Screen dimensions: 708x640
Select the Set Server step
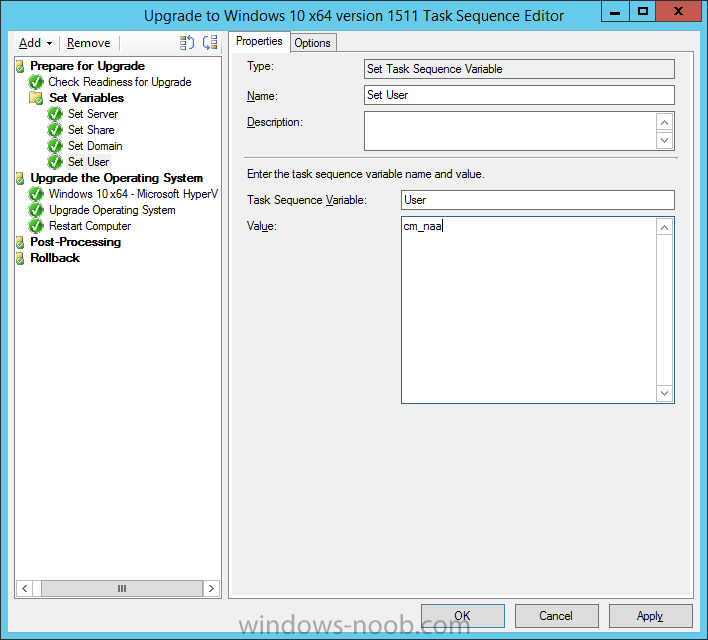(x=93, y=114)
